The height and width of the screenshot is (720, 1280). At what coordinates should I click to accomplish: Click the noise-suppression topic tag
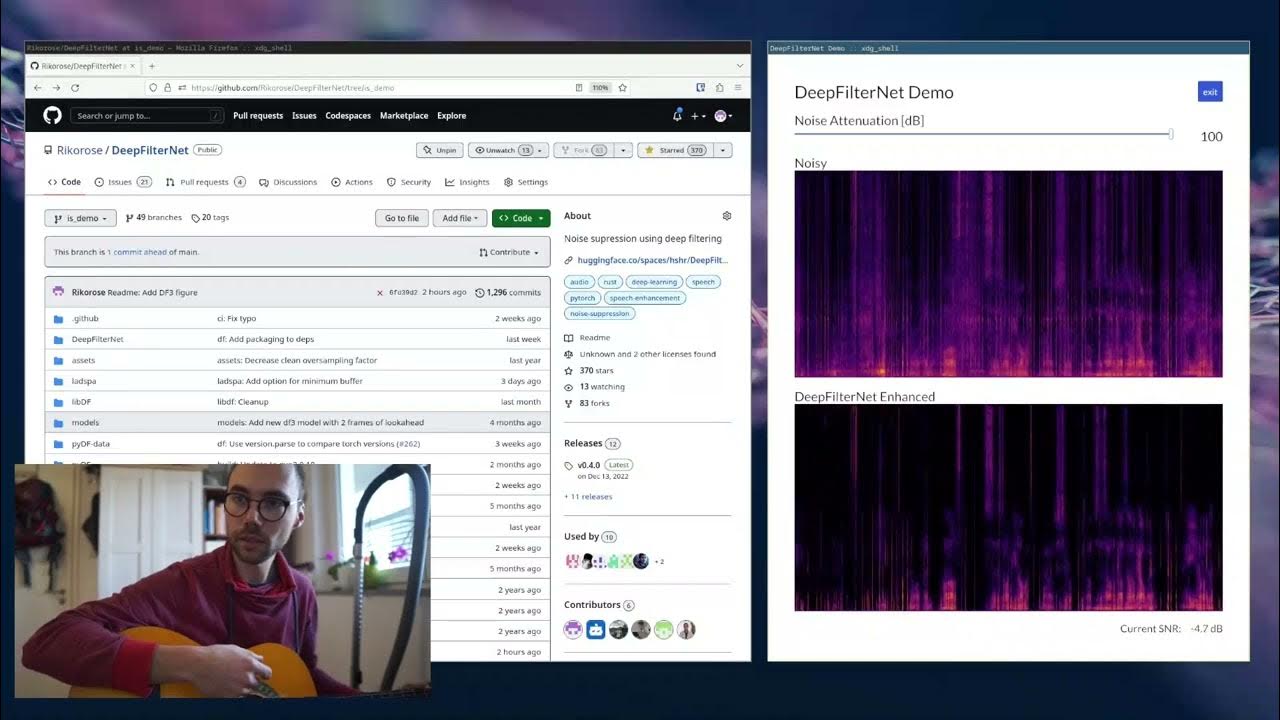pyautogui.click(x=600, y=314)
